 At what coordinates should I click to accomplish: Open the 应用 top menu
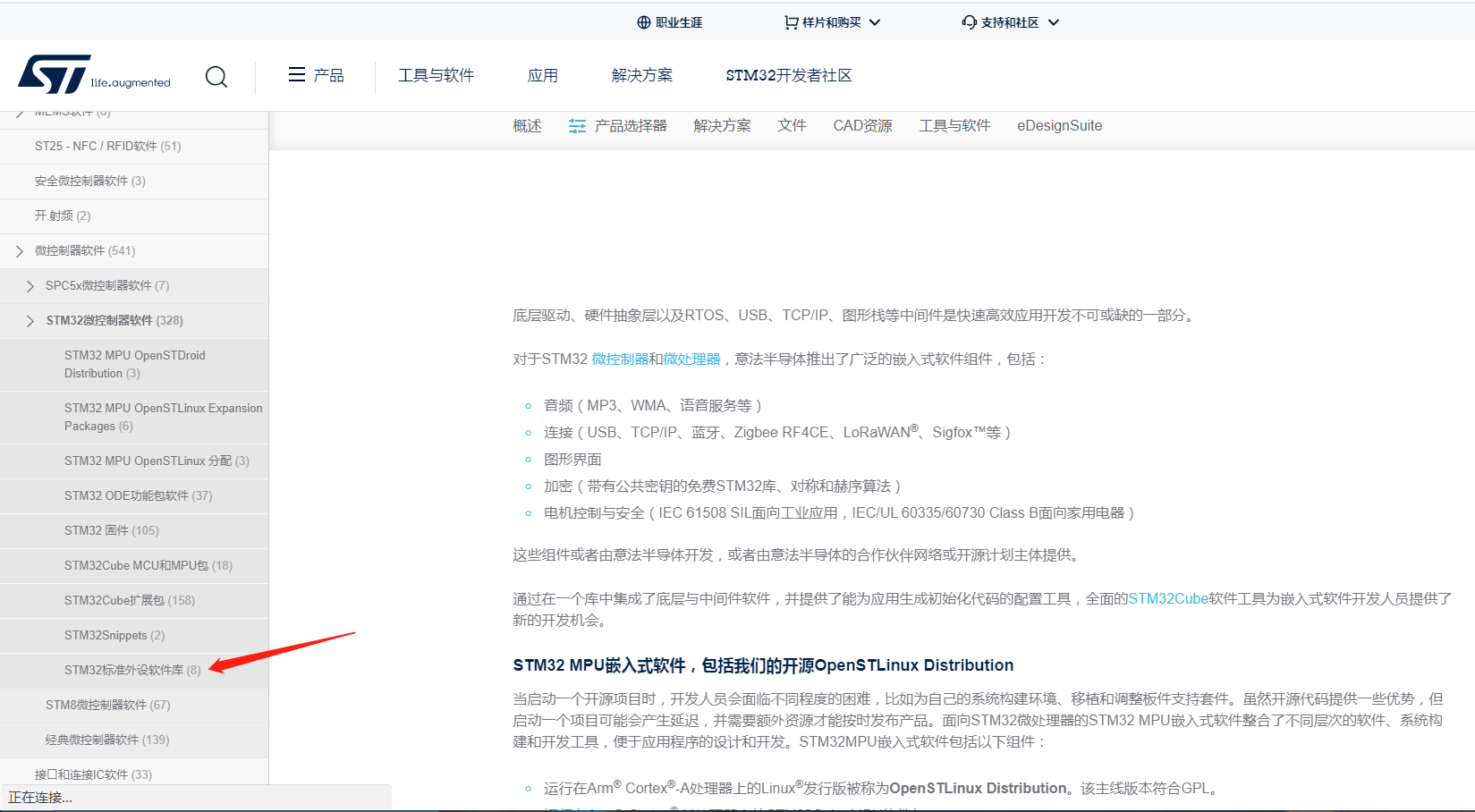point(543,75)
